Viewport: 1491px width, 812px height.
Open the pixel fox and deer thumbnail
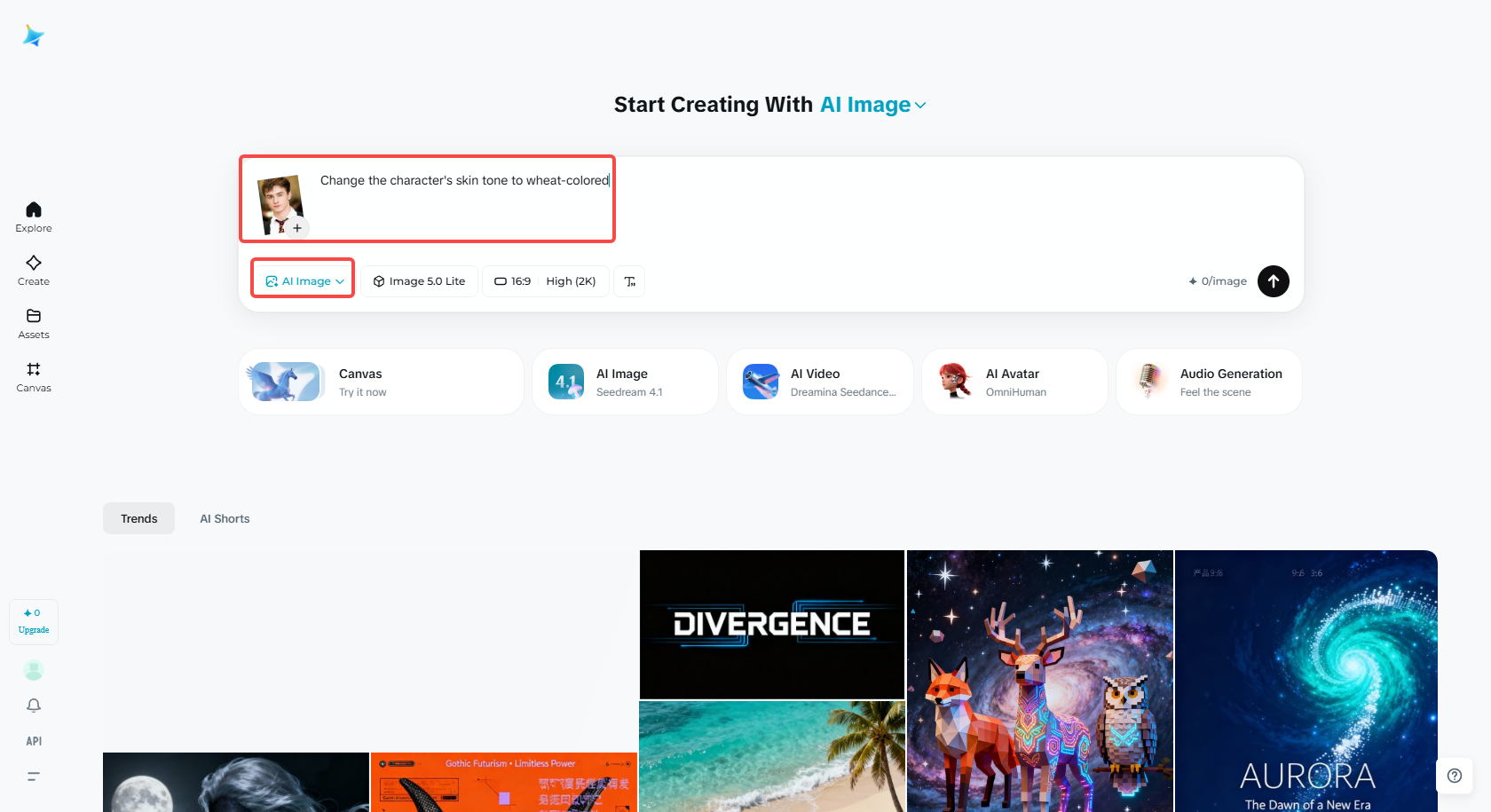point(1040,682)
